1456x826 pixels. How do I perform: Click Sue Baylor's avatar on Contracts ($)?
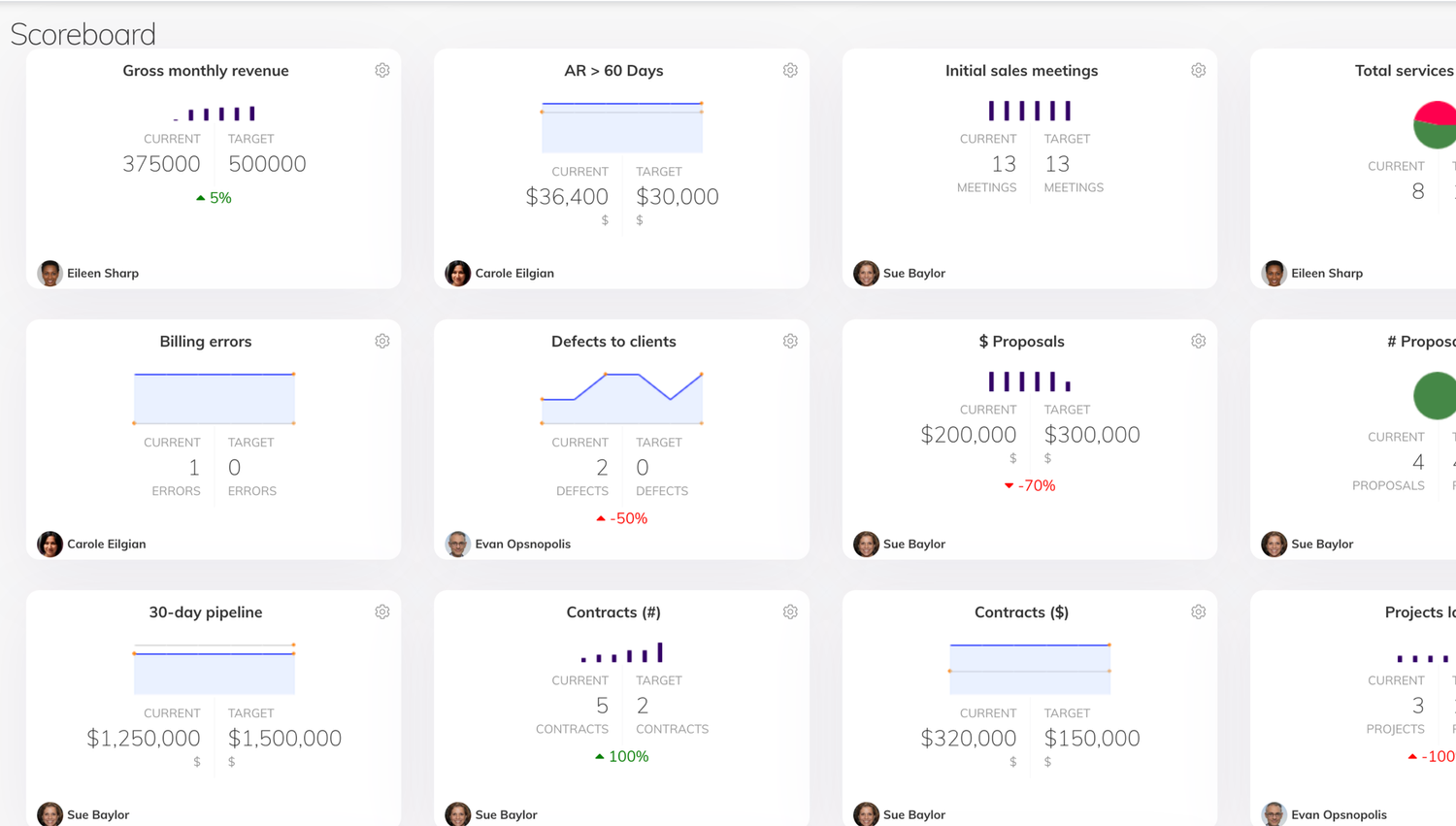pyautogui.click(x=865, y=814)
